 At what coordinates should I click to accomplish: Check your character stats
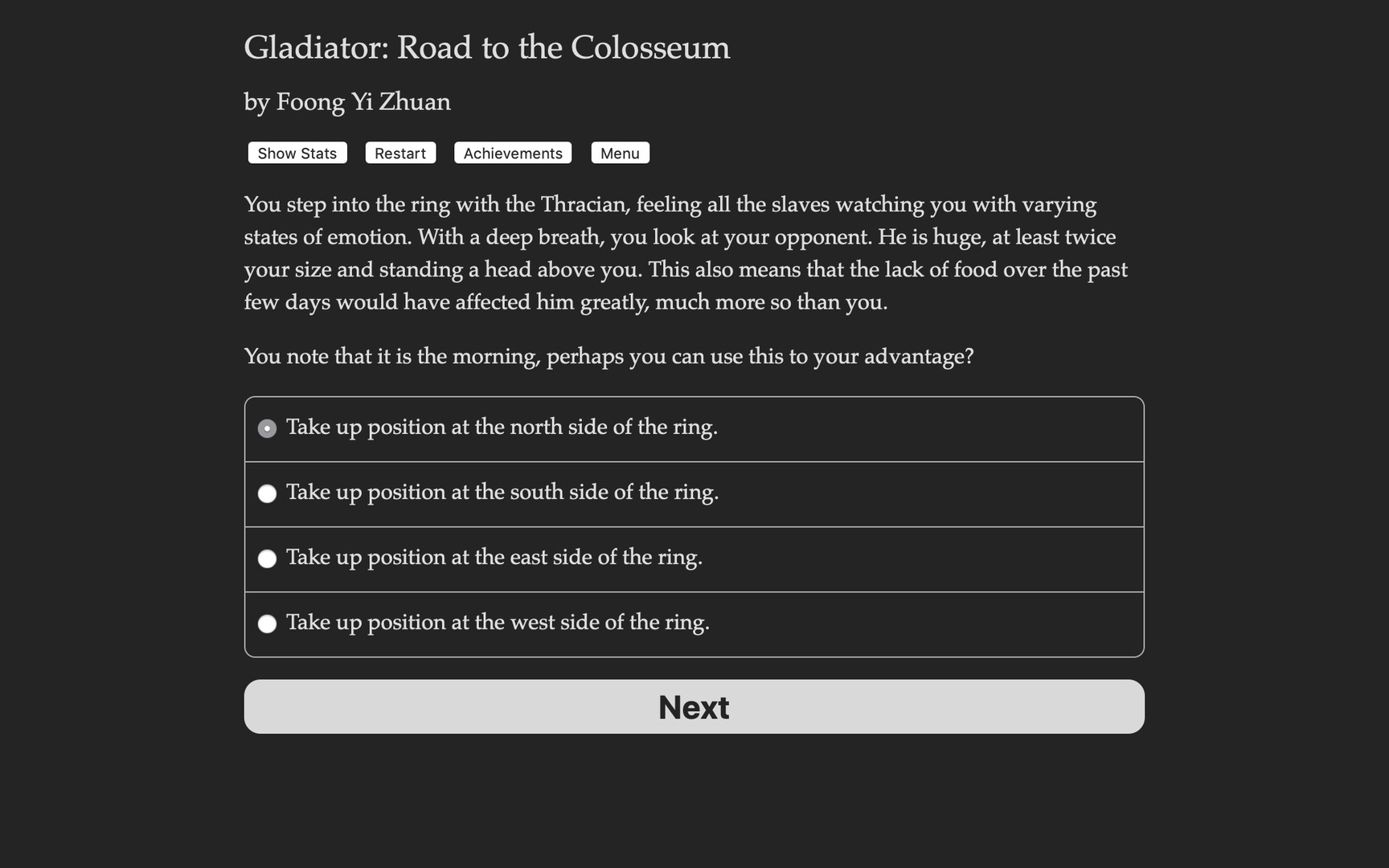(296, 153)
